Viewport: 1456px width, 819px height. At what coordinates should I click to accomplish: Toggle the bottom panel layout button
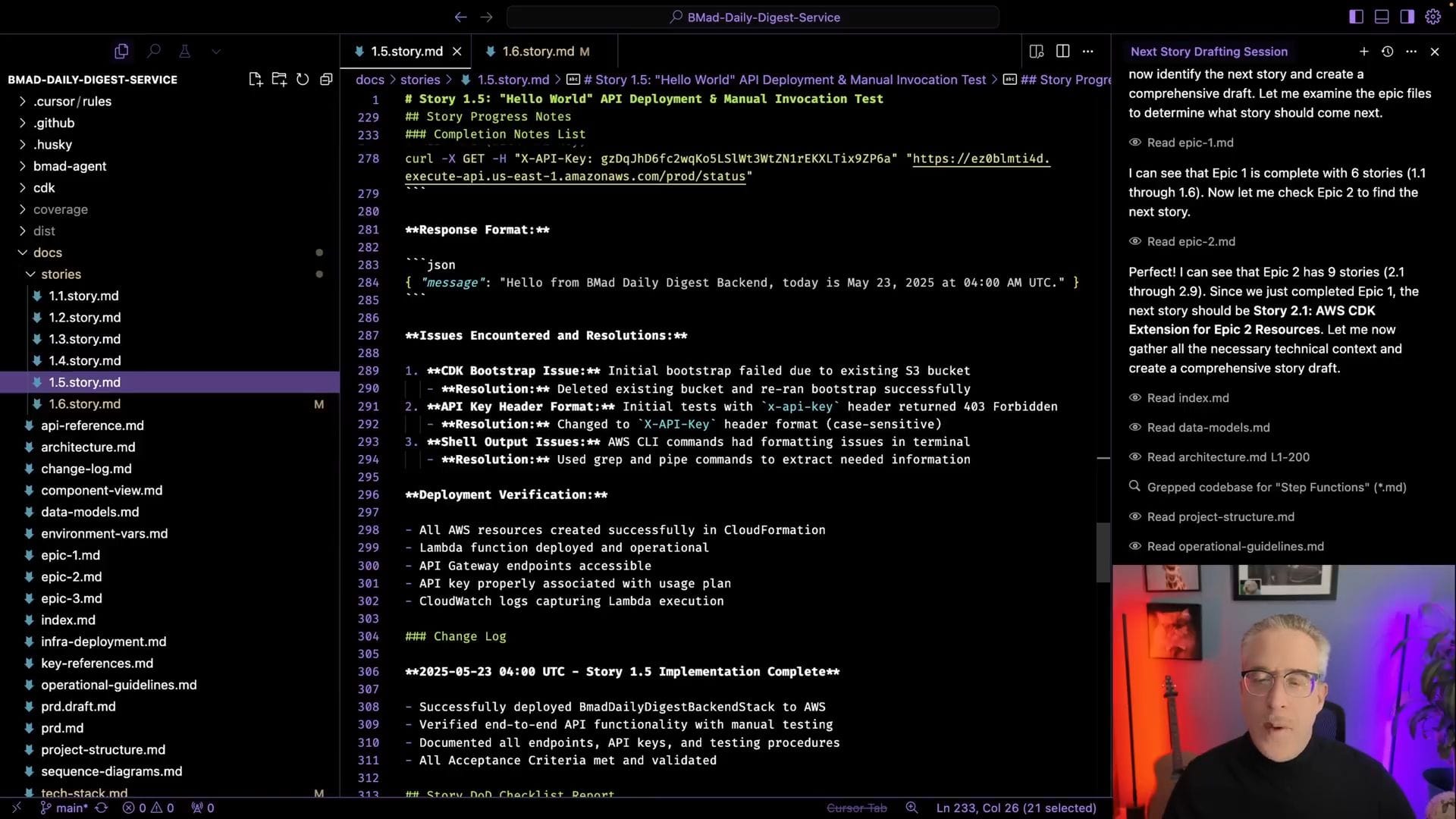pyautogui.click(x=1382, y=17)
